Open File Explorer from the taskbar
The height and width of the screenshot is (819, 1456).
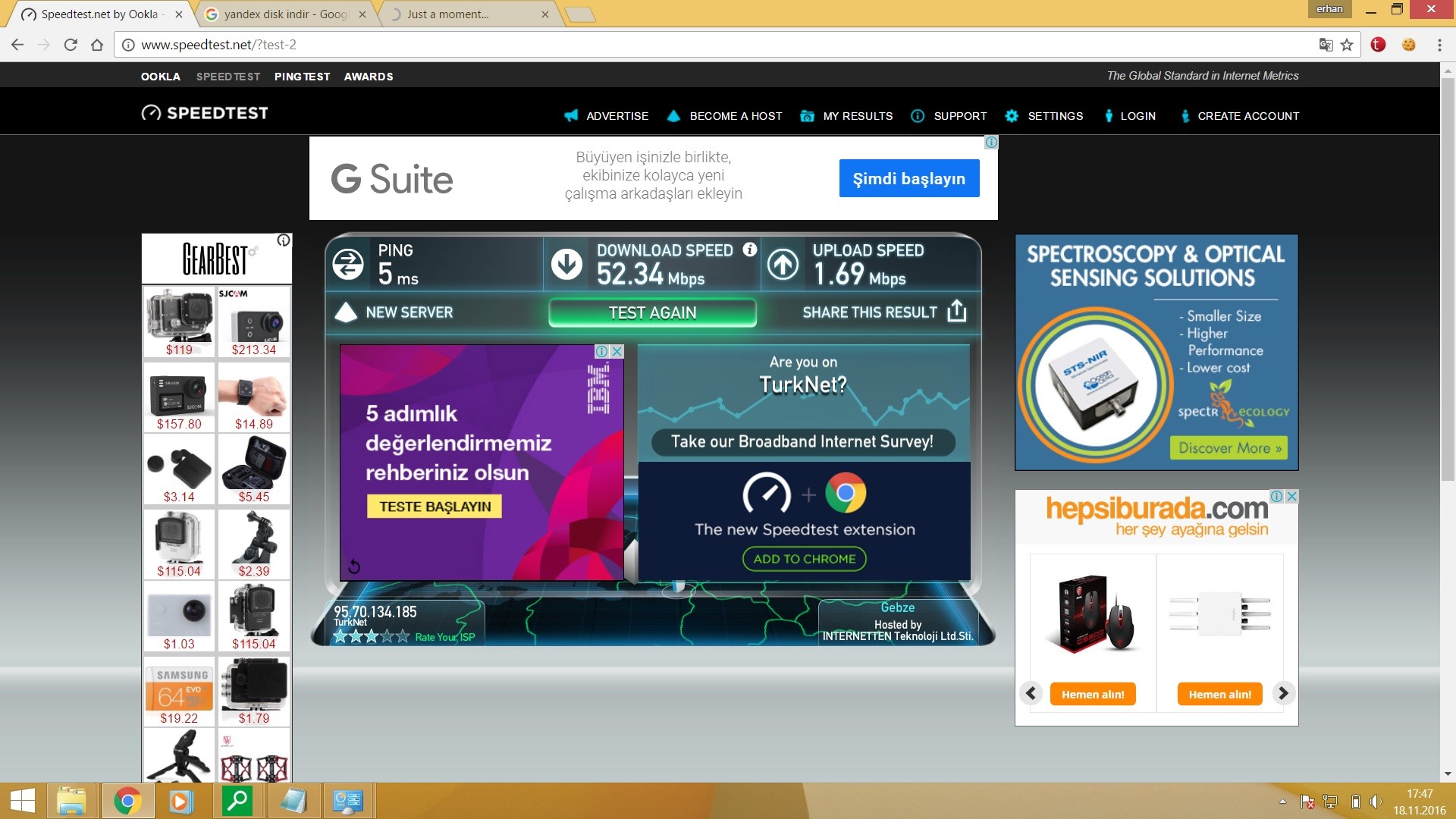71,802
